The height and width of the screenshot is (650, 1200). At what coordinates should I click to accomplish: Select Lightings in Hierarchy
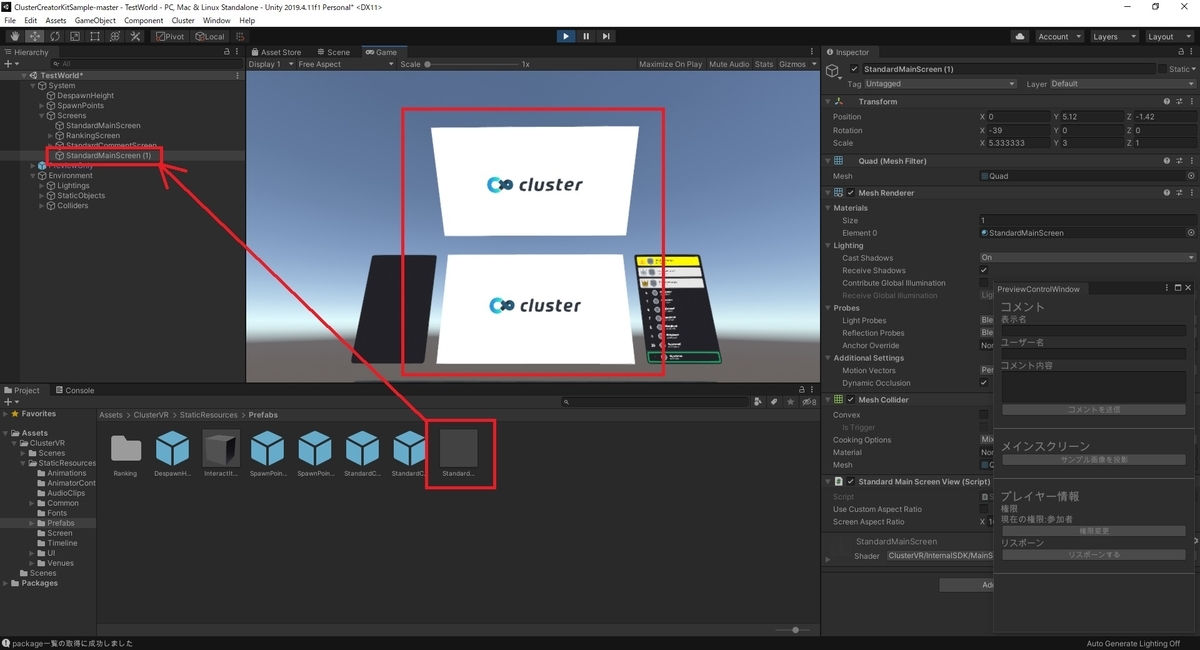click(x=73, y=186)
